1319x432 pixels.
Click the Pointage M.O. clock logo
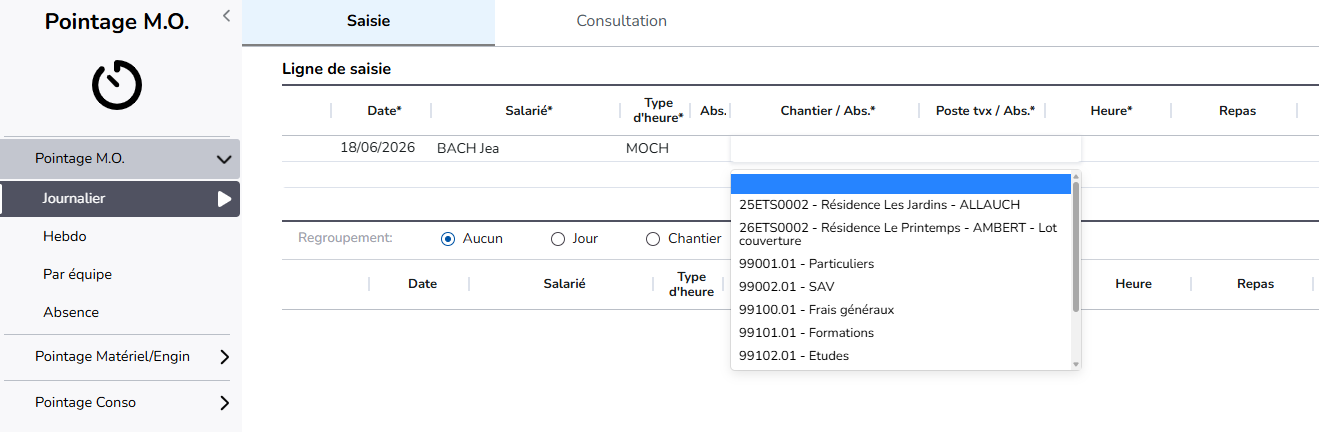coord(117,85)
